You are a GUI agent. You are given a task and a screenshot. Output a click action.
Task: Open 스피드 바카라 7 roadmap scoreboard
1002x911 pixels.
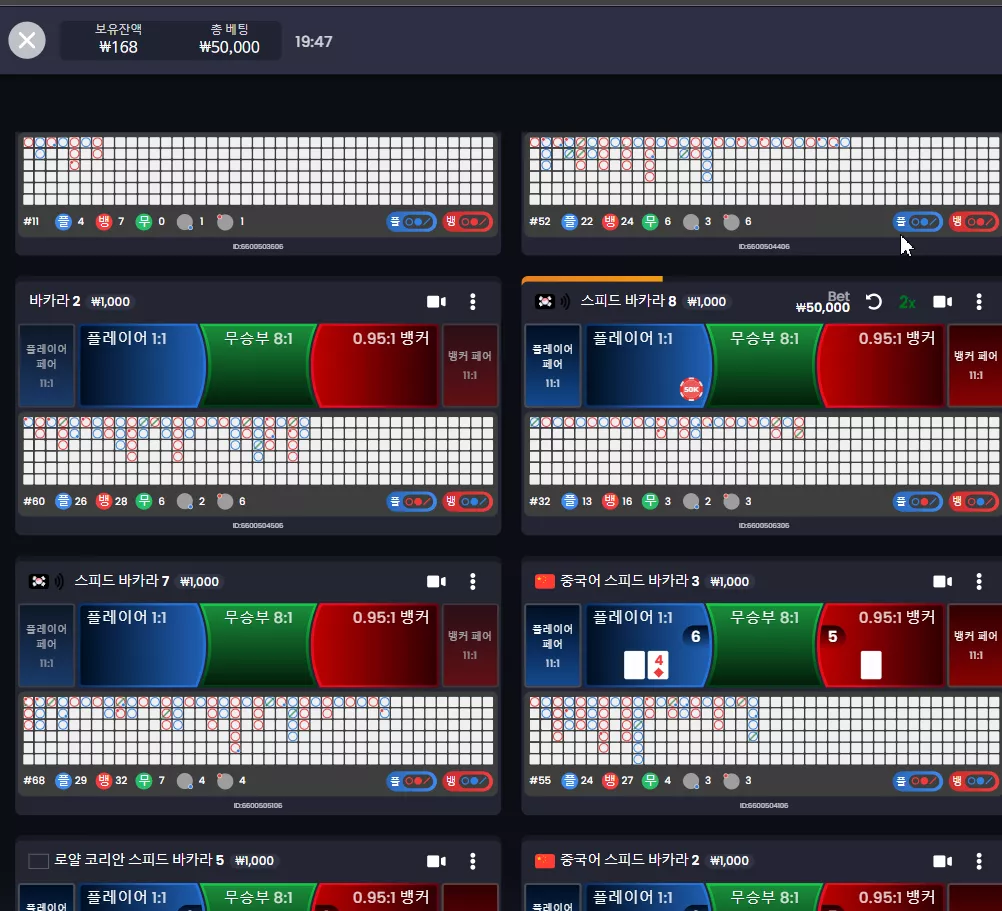[x=258, y=730]
